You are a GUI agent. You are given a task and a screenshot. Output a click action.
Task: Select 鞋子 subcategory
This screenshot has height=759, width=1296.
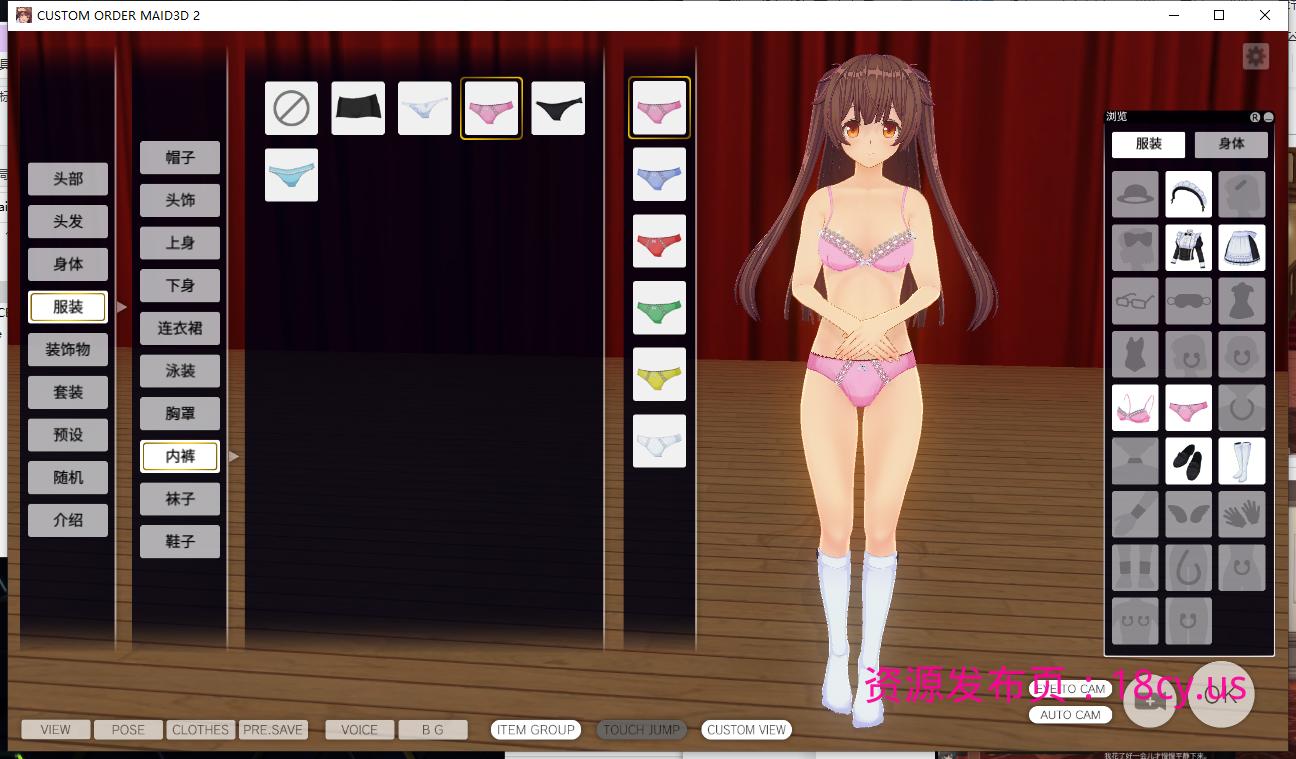tap(180, 541)
